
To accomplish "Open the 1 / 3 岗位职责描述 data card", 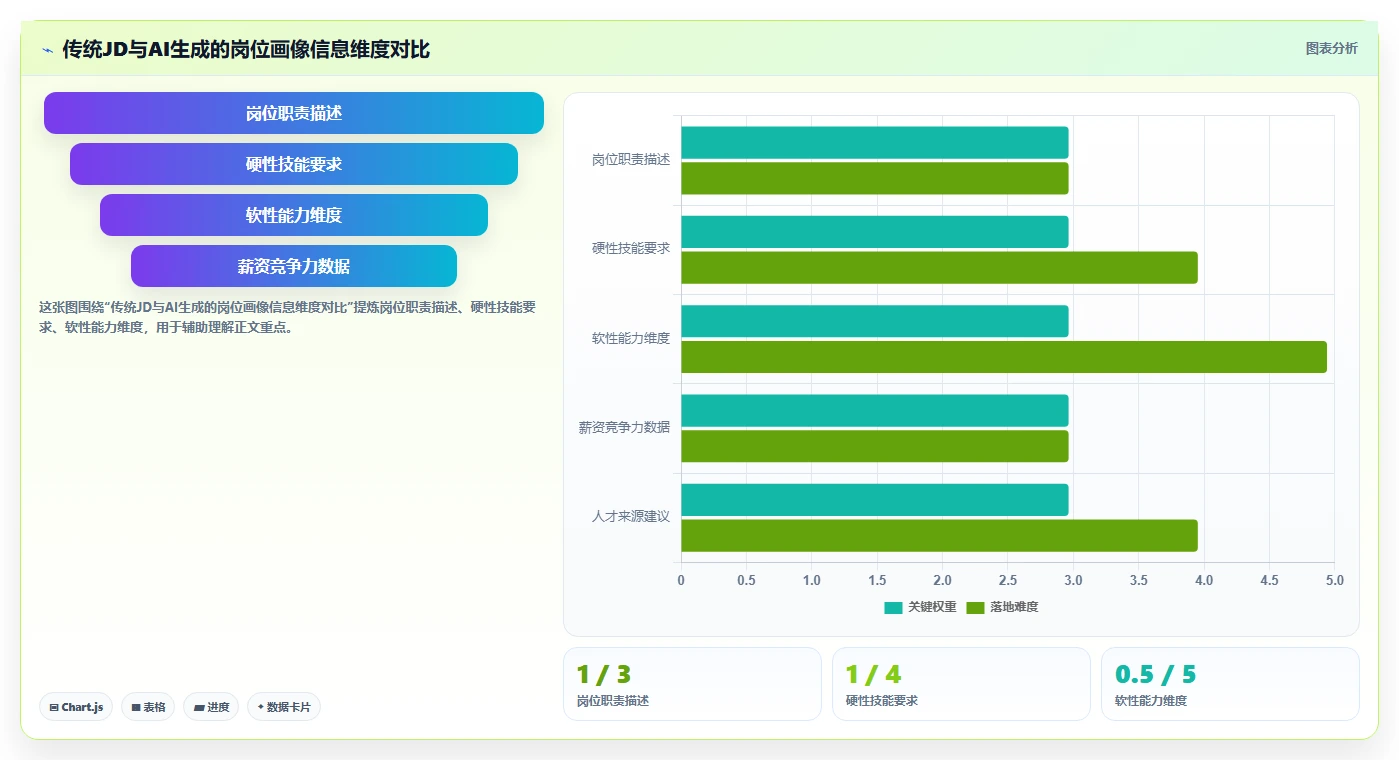I will pyautogui.click(x=692, y=684).
